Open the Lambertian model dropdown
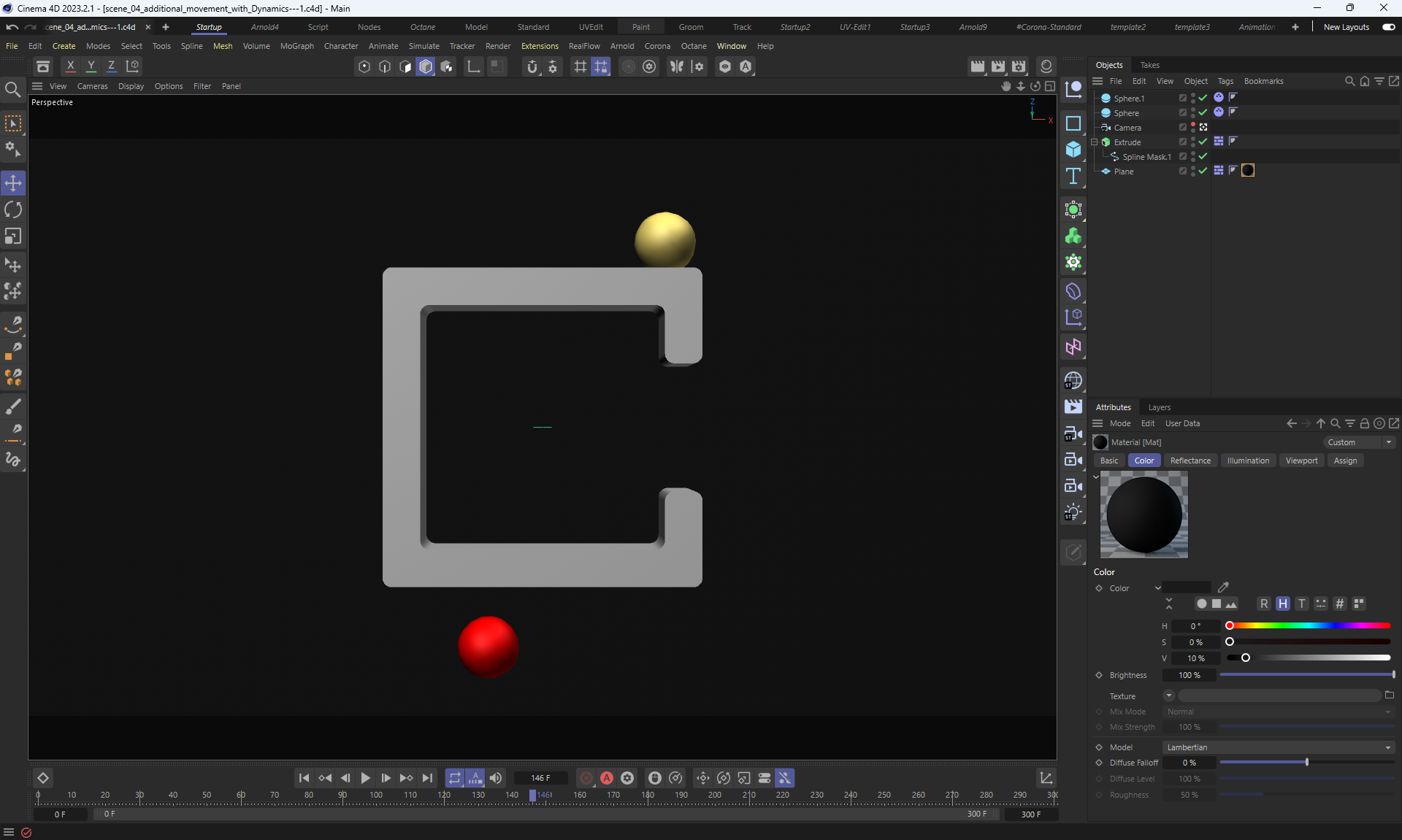 (1278, 747)
